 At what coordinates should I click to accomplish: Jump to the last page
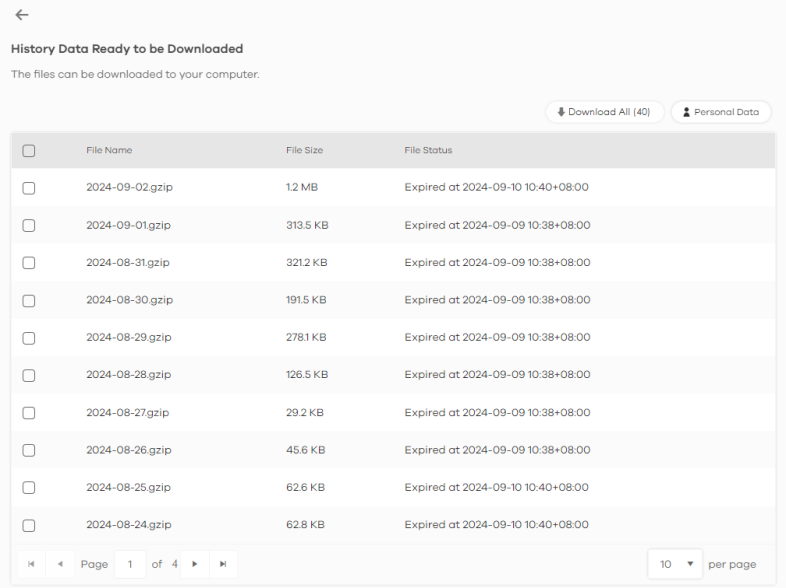[x=222, y=564]
